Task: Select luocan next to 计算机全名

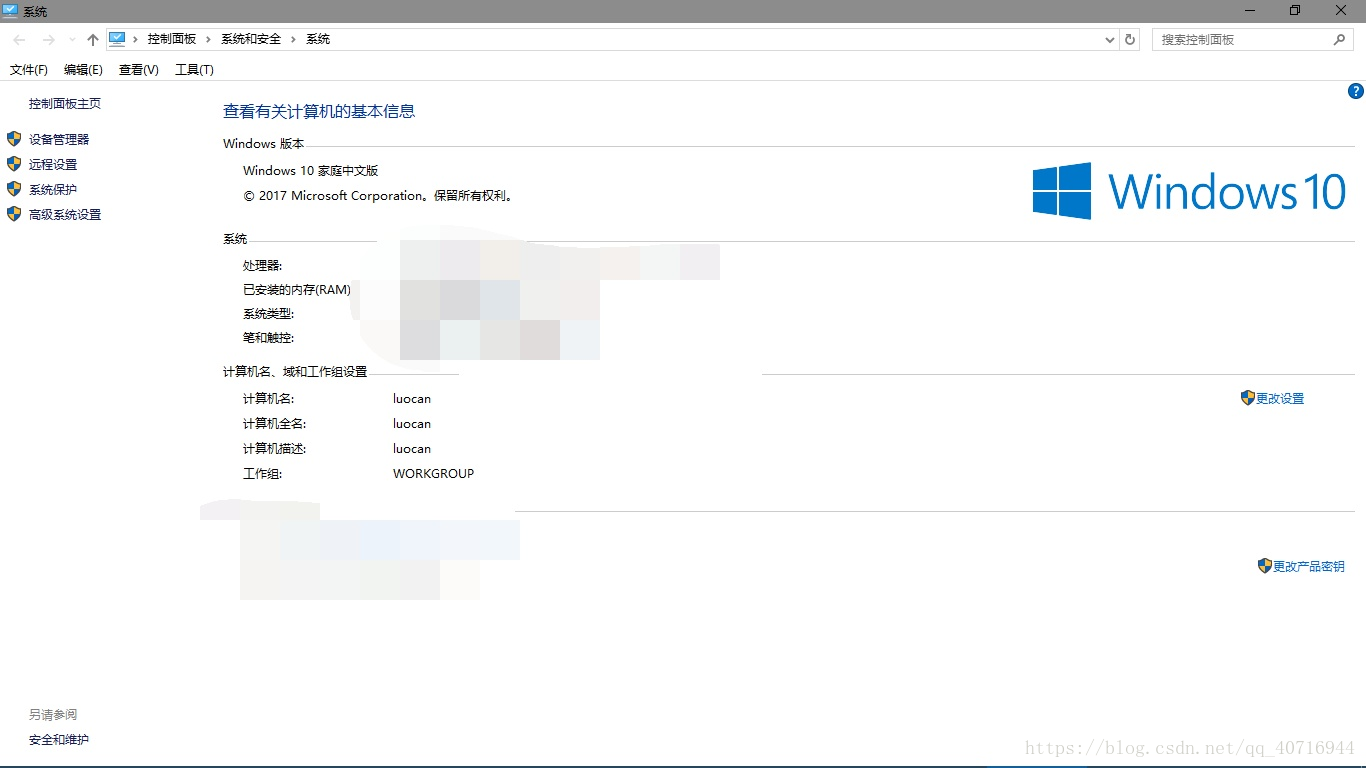Action: [412, 424]
